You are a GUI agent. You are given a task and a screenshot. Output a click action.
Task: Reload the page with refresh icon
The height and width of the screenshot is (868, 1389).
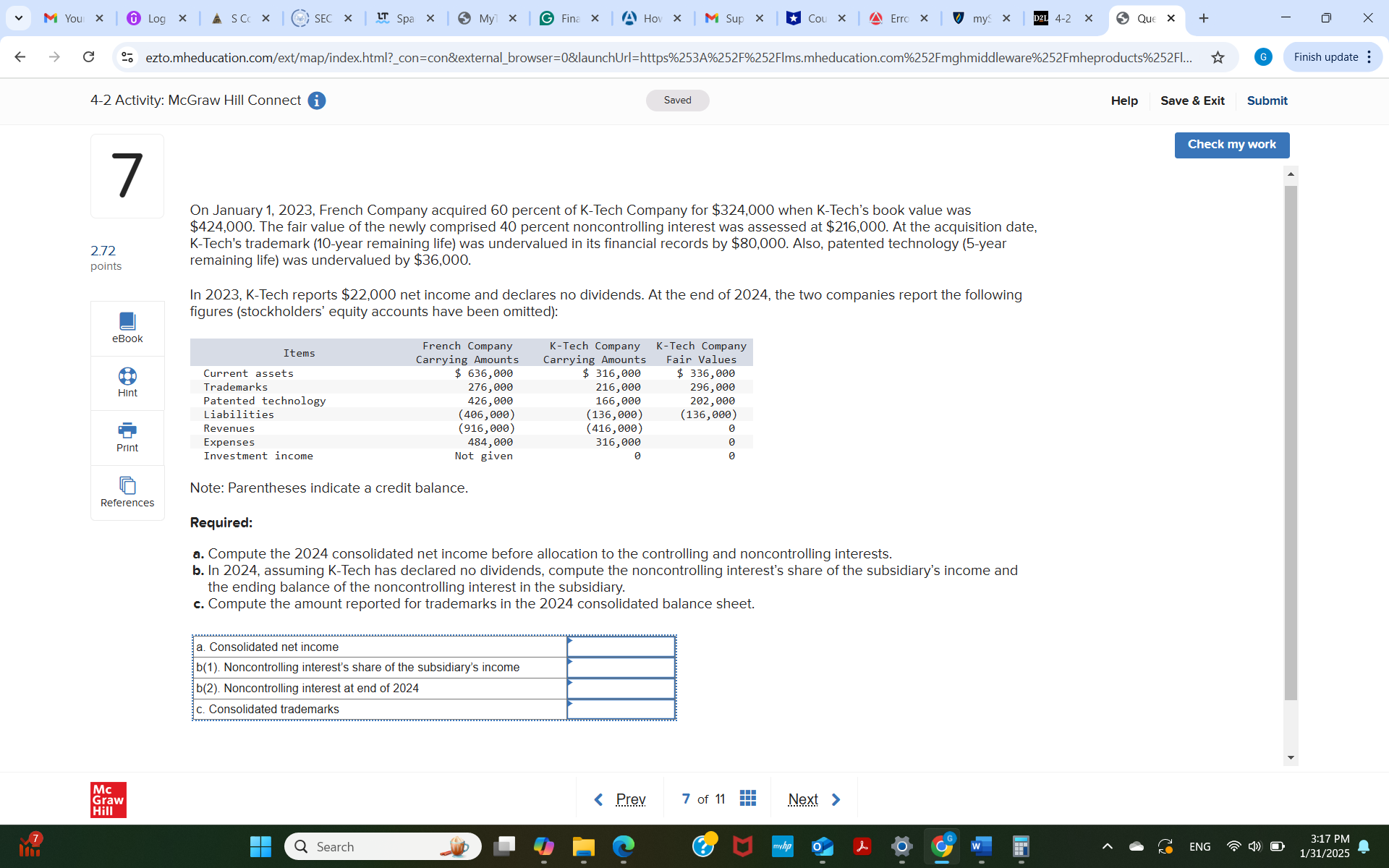(x=88, y=57)
